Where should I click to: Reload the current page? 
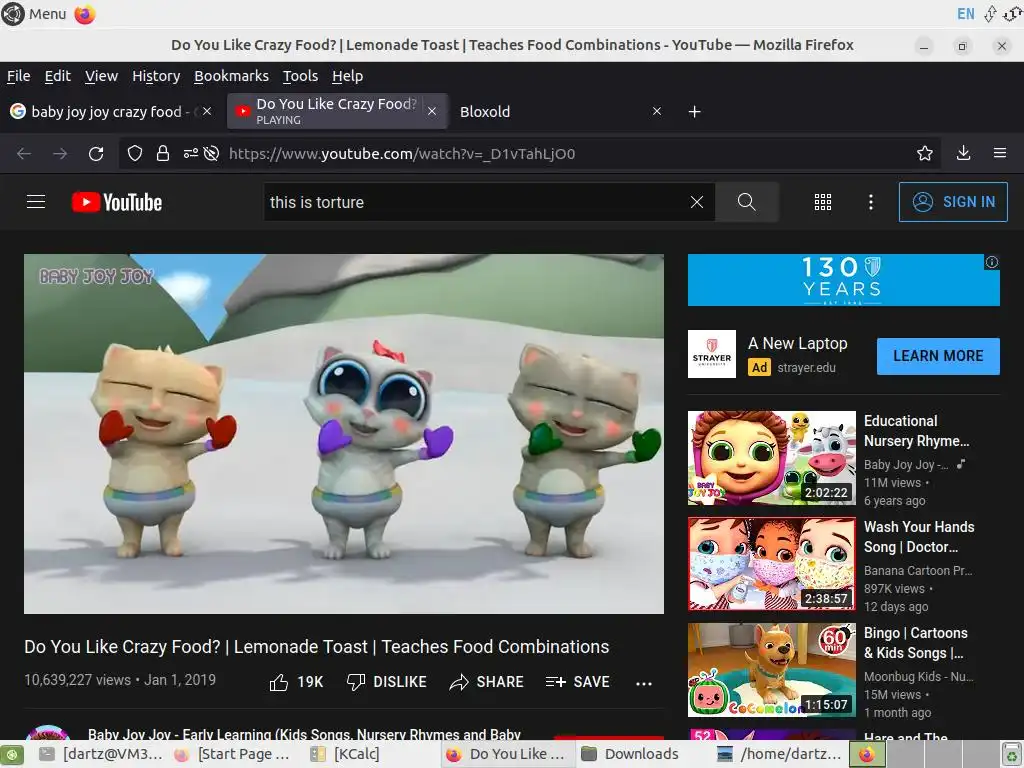coord(96,153)
